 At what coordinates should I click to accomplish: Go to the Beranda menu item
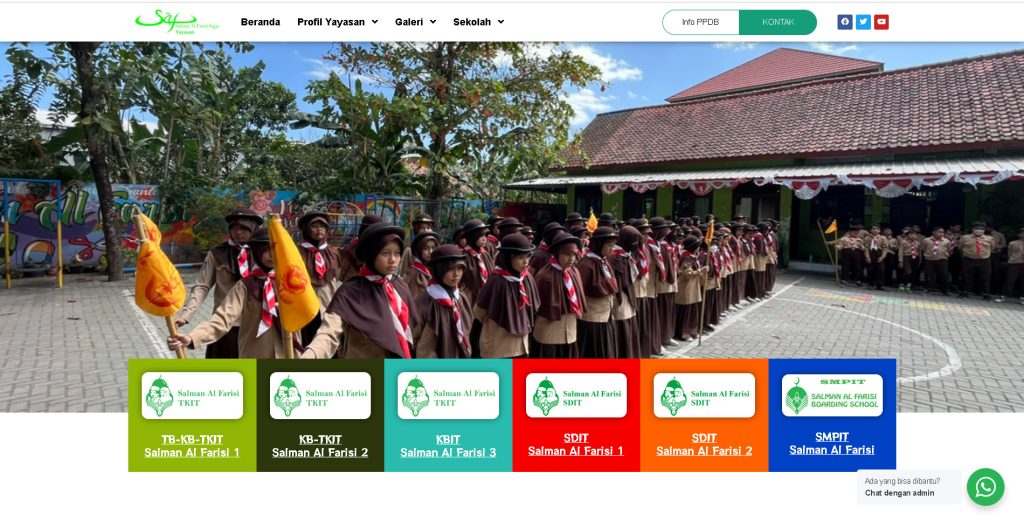tap(260, 22)
